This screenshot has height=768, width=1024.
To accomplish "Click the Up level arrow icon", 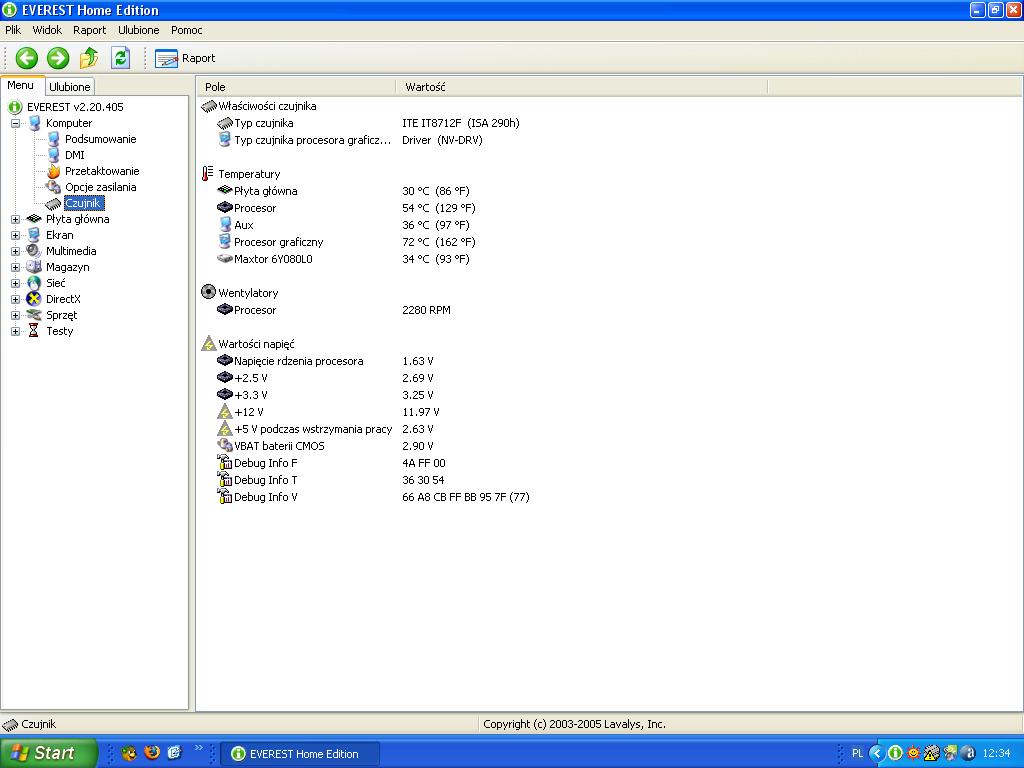I will [89, 58].
